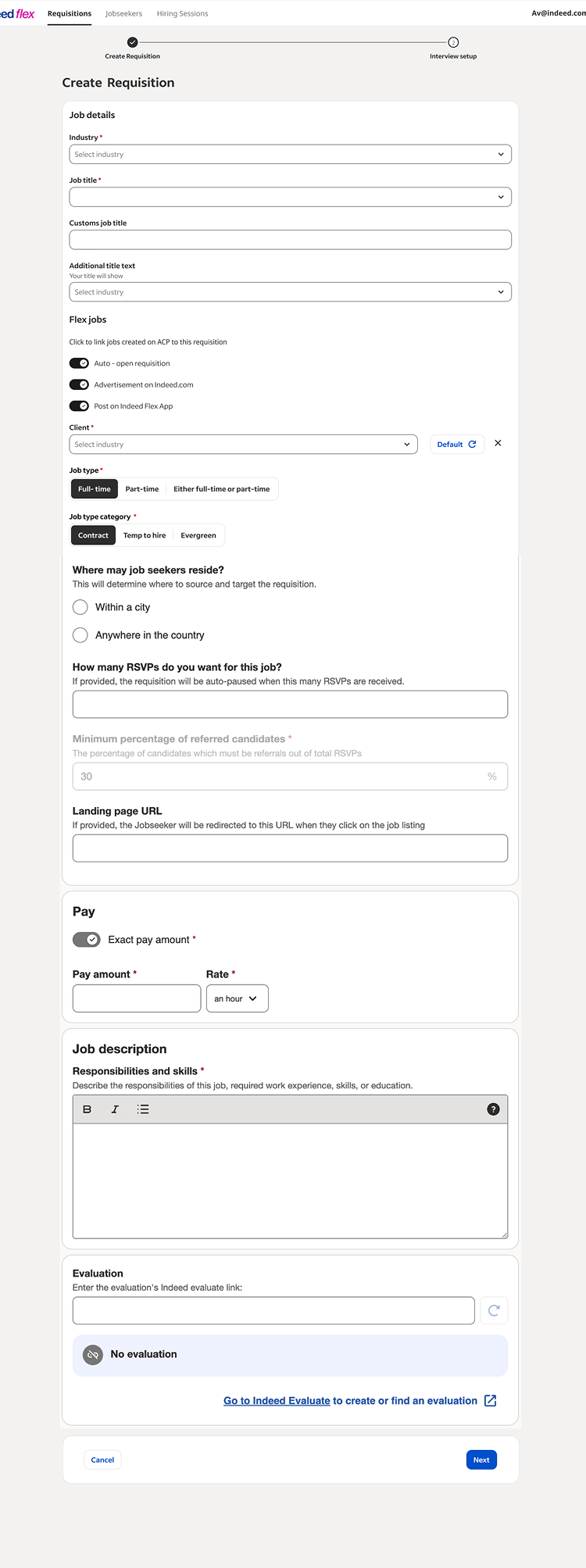The width and height of the screenshot is (586, 1568).
Task: Click the No evaluation unlink icon
Action: point(93,1355)
